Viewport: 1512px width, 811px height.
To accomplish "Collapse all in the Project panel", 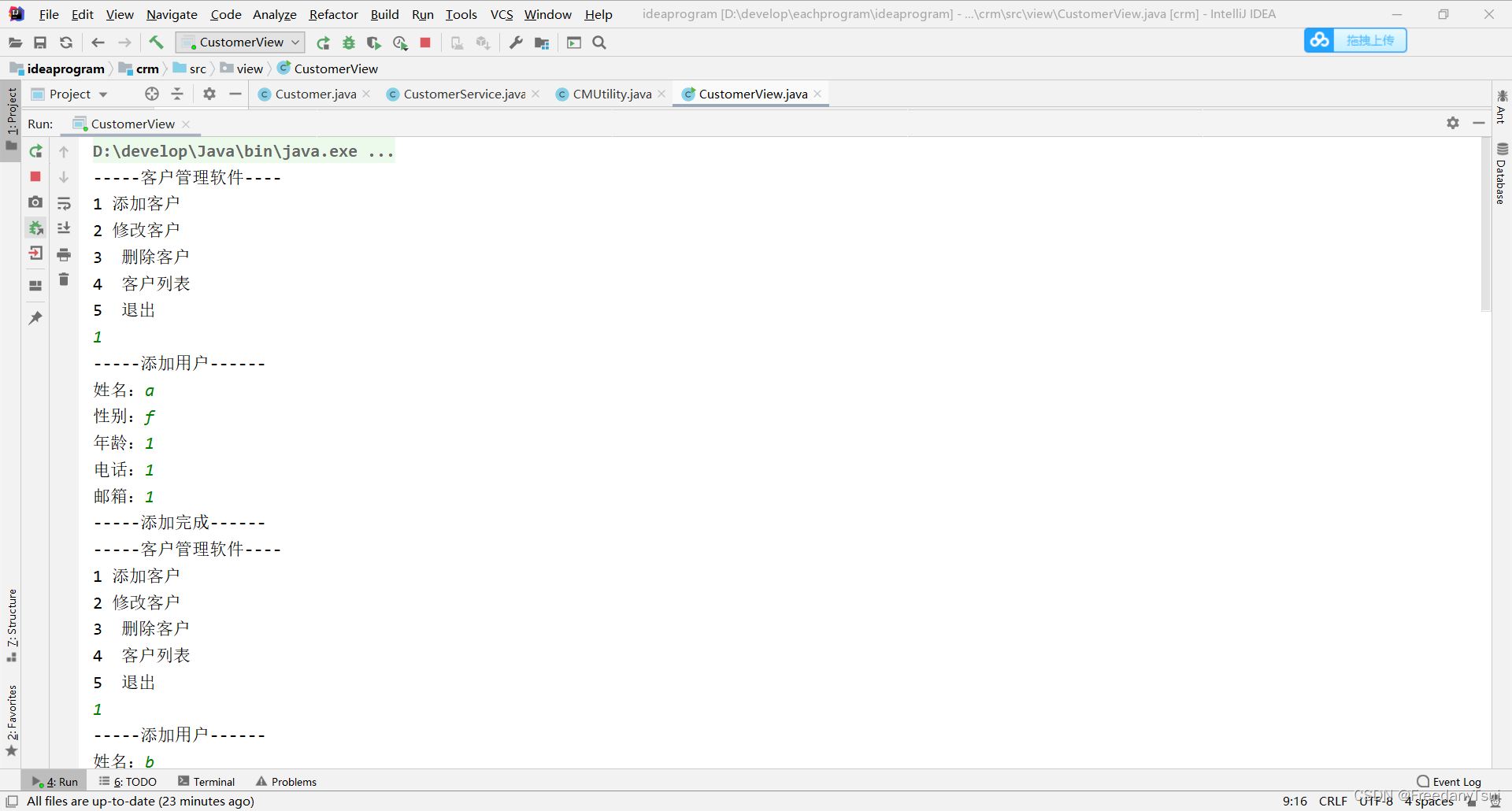I will pos(177,94).
